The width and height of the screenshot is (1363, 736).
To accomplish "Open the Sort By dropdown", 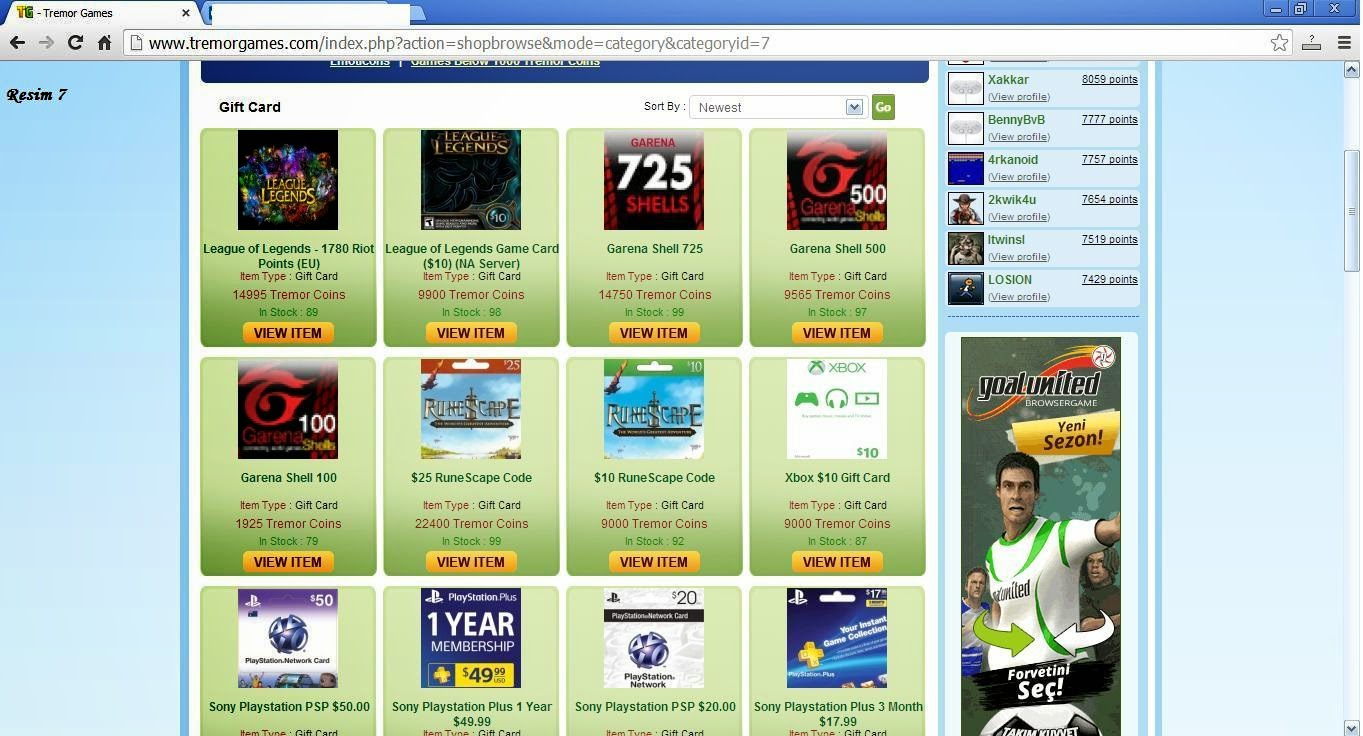I will pyautogui.click(x=777, y=107).
